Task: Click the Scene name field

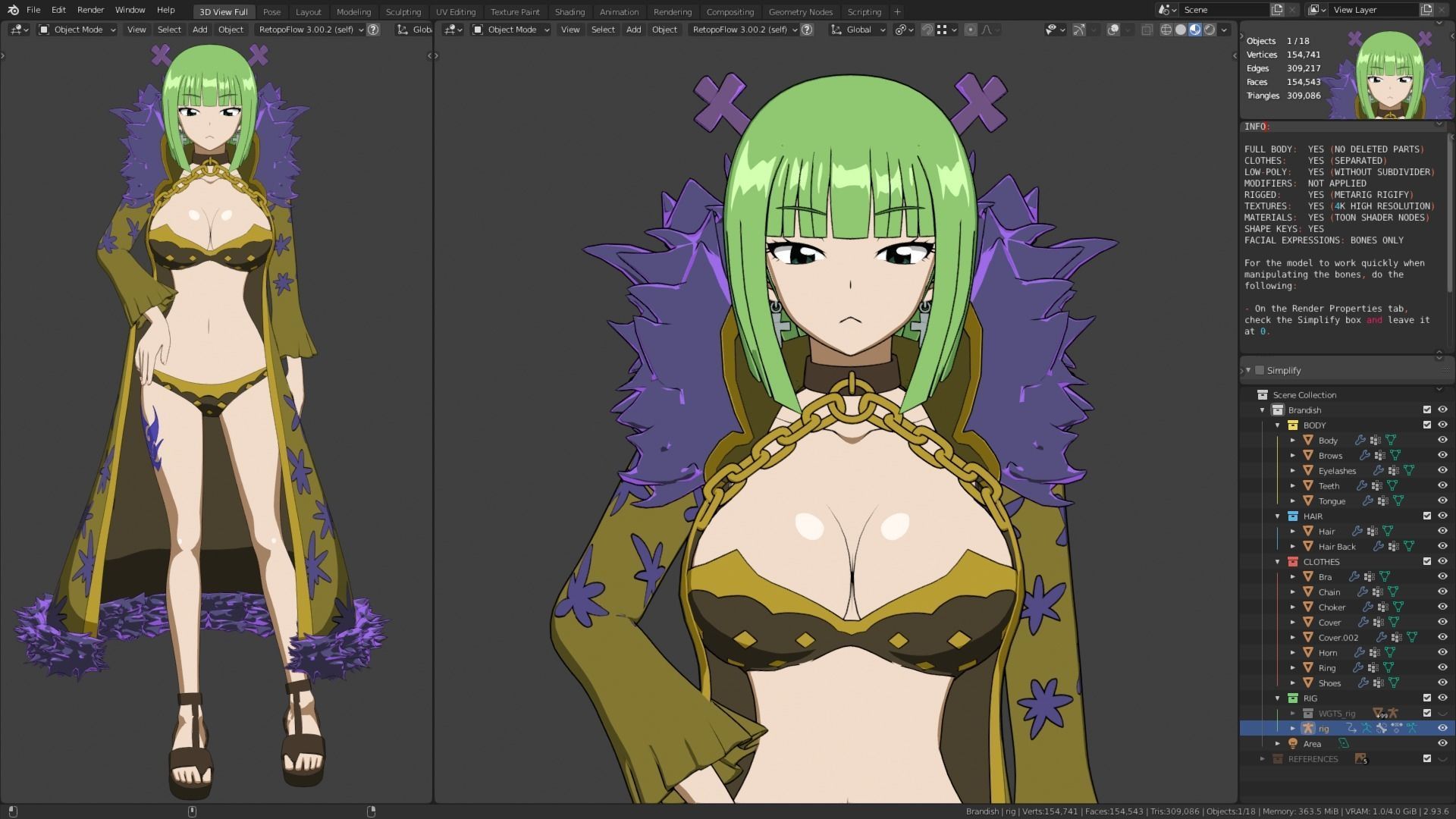Action: point(1224,10)
